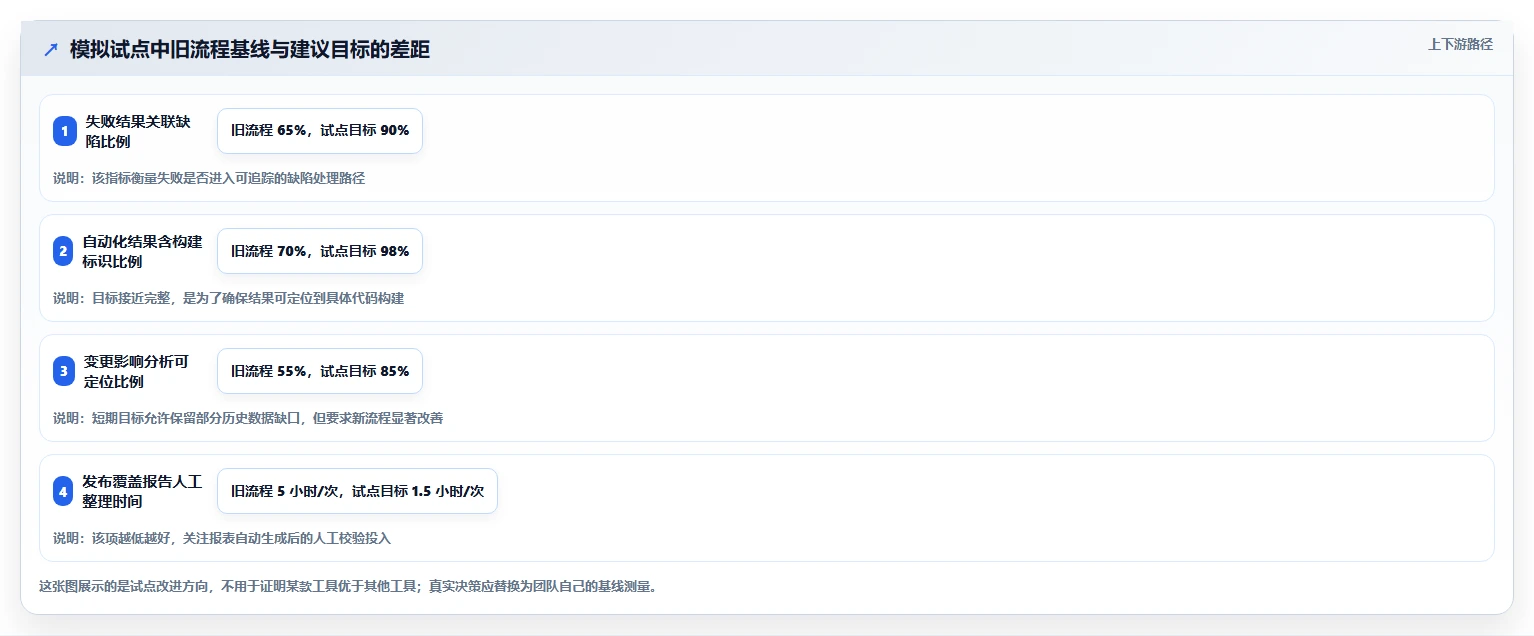The image size is (1534, 636).
Task: Click the note about 历史数据缺口
Action: [248, 418]
